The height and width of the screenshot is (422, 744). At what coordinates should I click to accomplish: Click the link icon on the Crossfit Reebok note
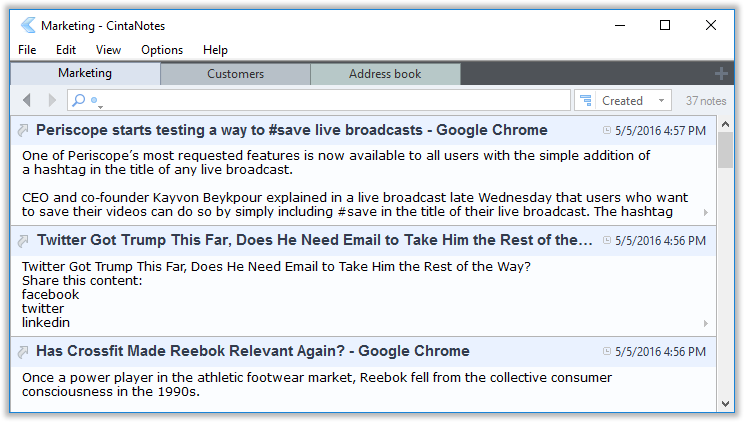click(23, 352)
